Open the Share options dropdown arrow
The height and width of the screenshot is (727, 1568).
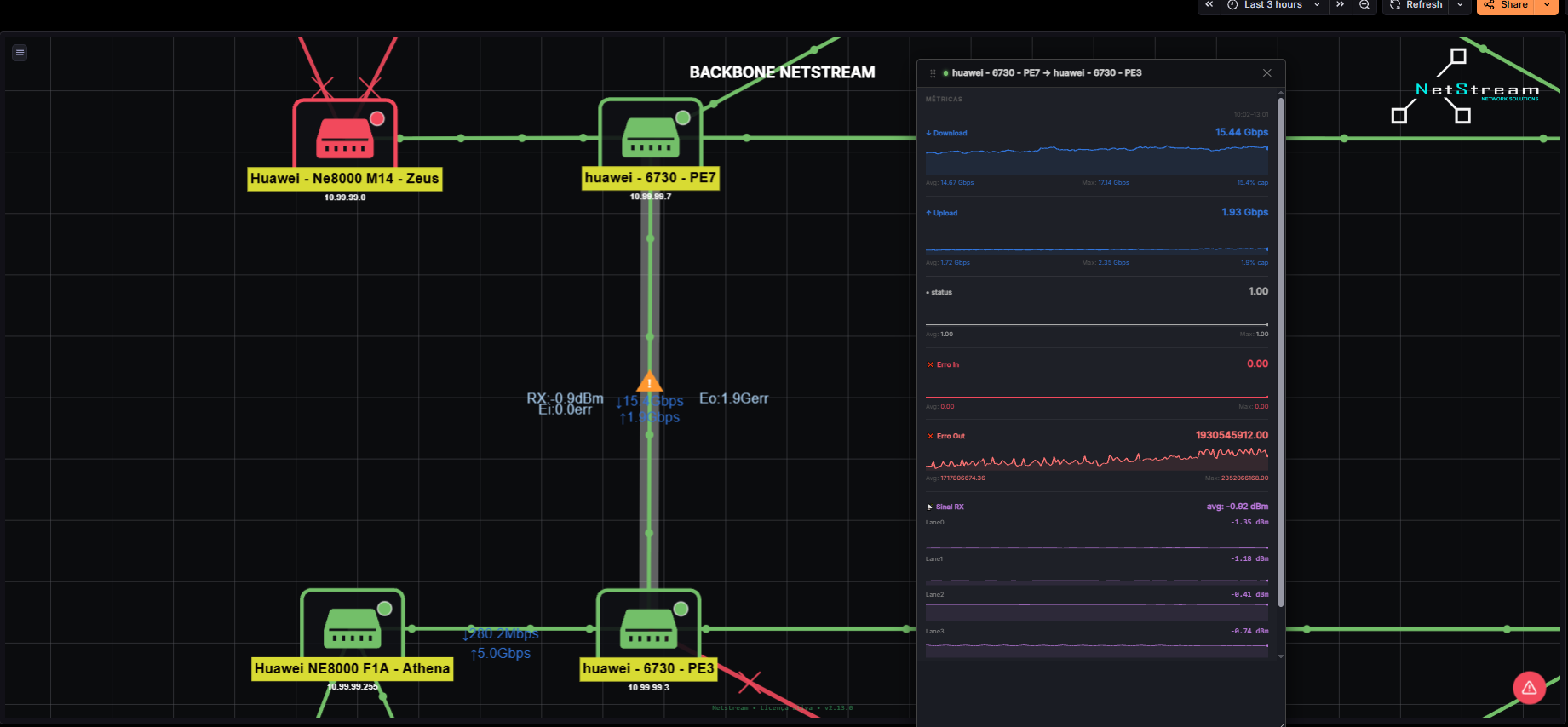(1547, 5)
